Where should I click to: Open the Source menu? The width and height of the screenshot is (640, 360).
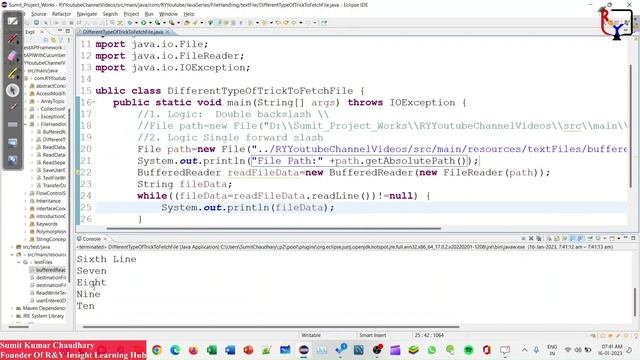coord(39,14)
